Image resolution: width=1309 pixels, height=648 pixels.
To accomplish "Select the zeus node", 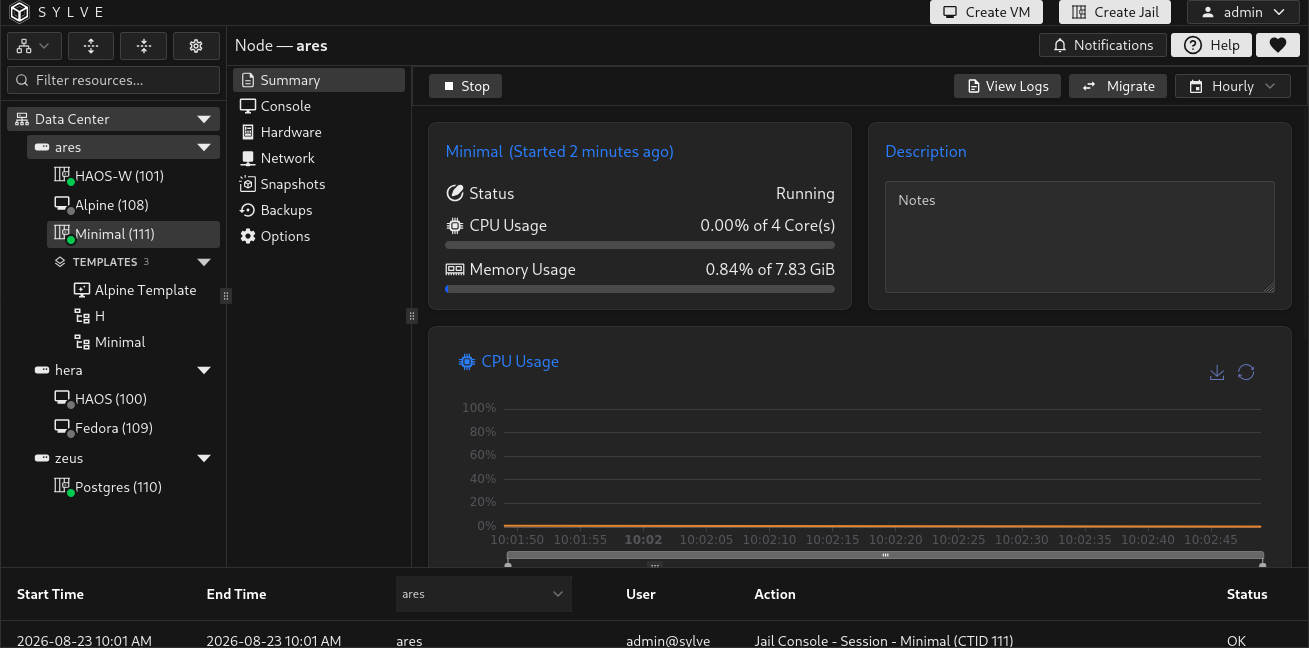I will [x=123, y=458].
